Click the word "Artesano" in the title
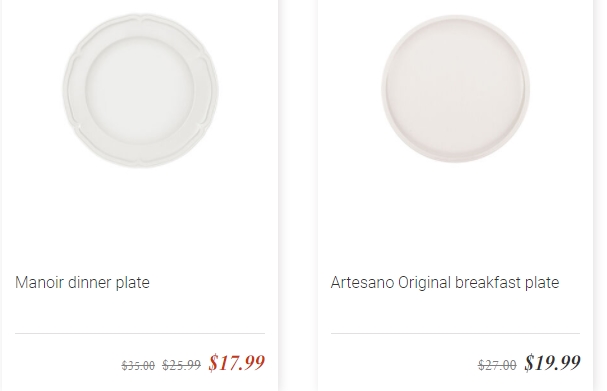This screenshot has width=607, height=391. point(362,283)
